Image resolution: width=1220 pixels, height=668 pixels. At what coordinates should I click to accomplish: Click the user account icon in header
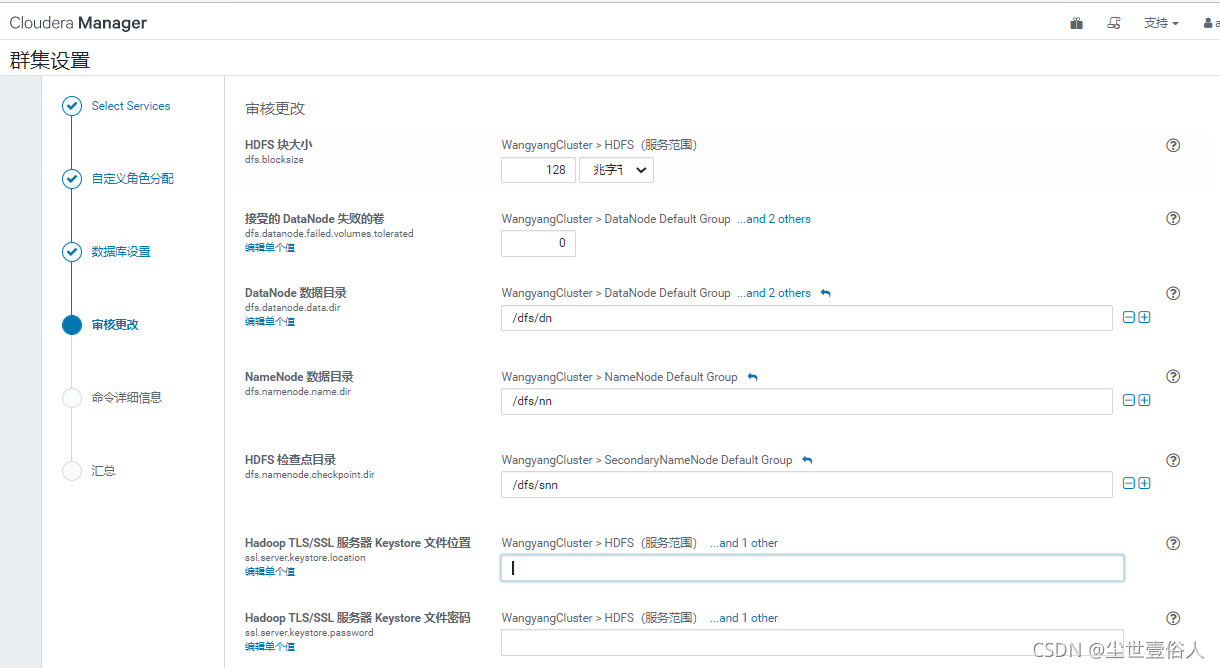(x=1209, y=23)
